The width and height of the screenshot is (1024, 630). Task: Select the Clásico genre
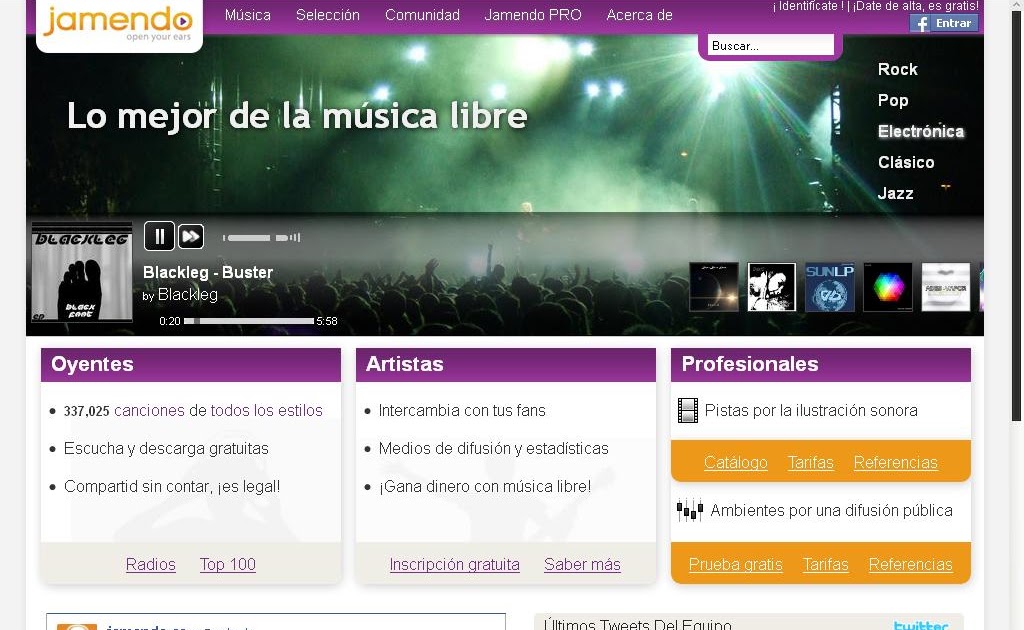pyautogui.click(x=906, y=163)
